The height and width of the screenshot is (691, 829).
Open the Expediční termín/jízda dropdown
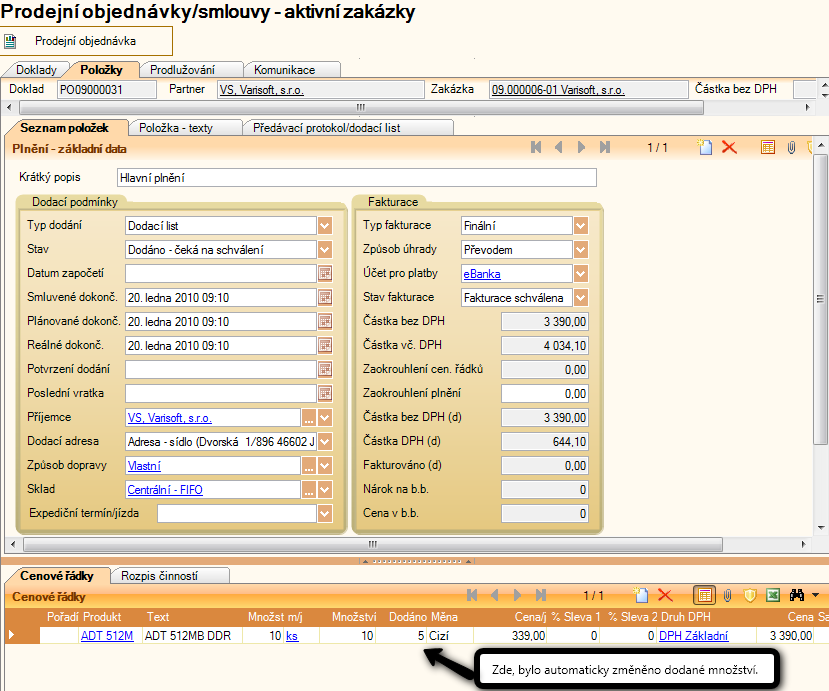click(x=325, y=513)
